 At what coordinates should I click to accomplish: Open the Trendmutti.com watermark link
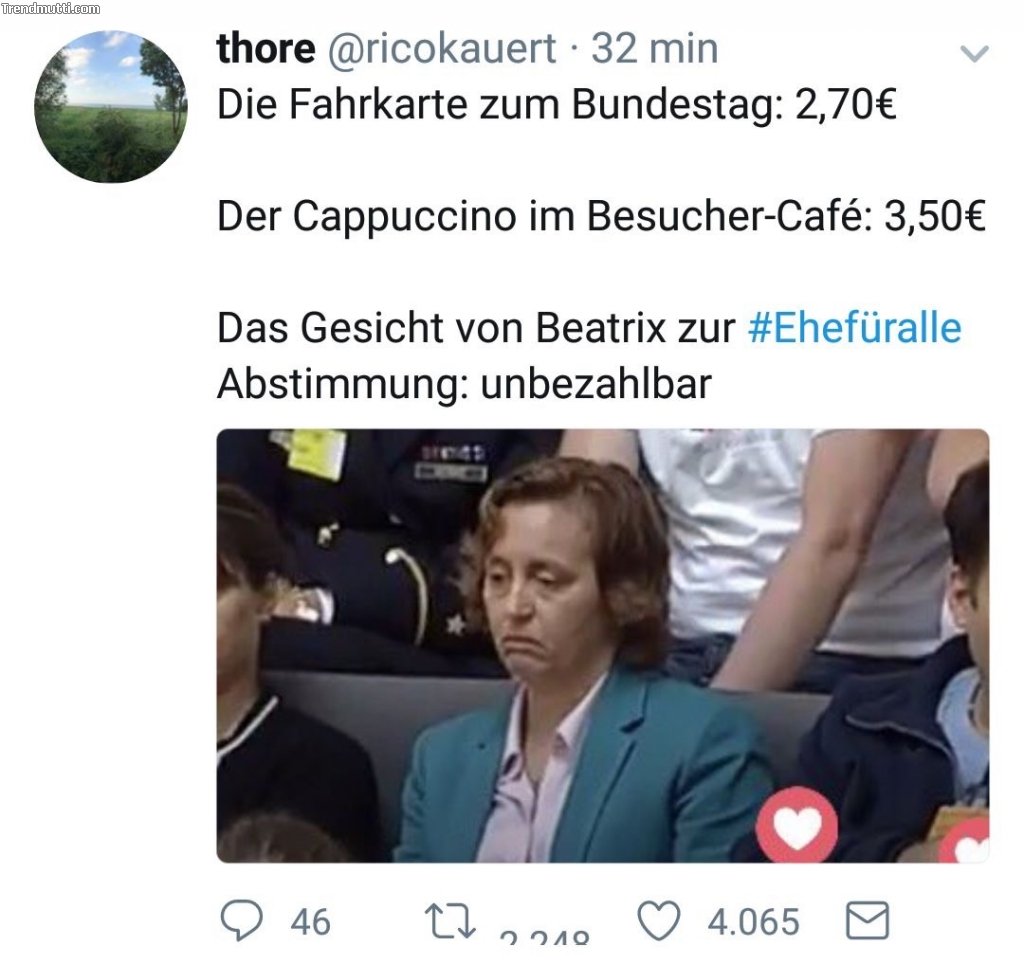[51, 8]
